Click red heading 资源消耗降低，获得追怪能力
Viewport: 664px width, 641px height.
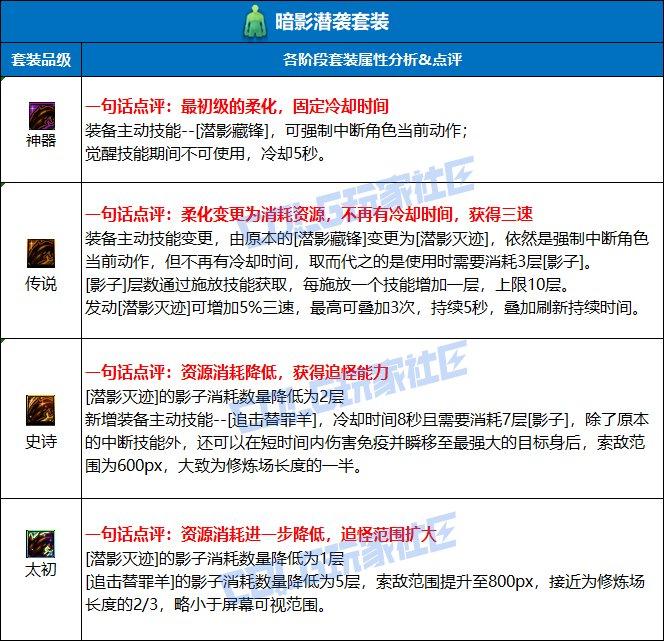click(x=239, y=370)
